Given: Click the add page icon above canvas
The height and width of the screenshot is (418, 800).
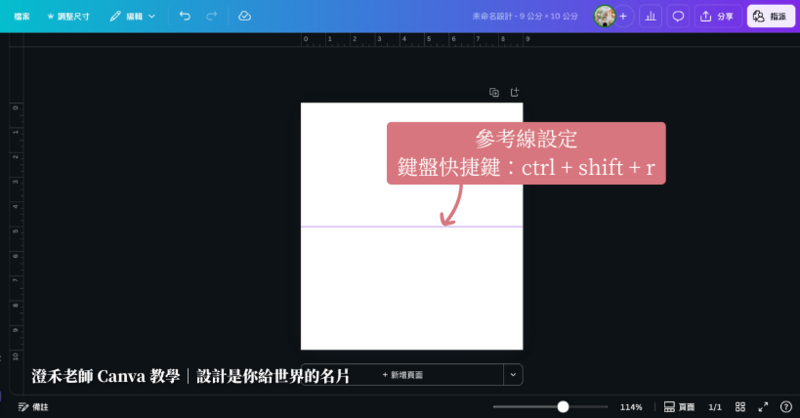Looking at the screenshot, I should click(515, 92).
